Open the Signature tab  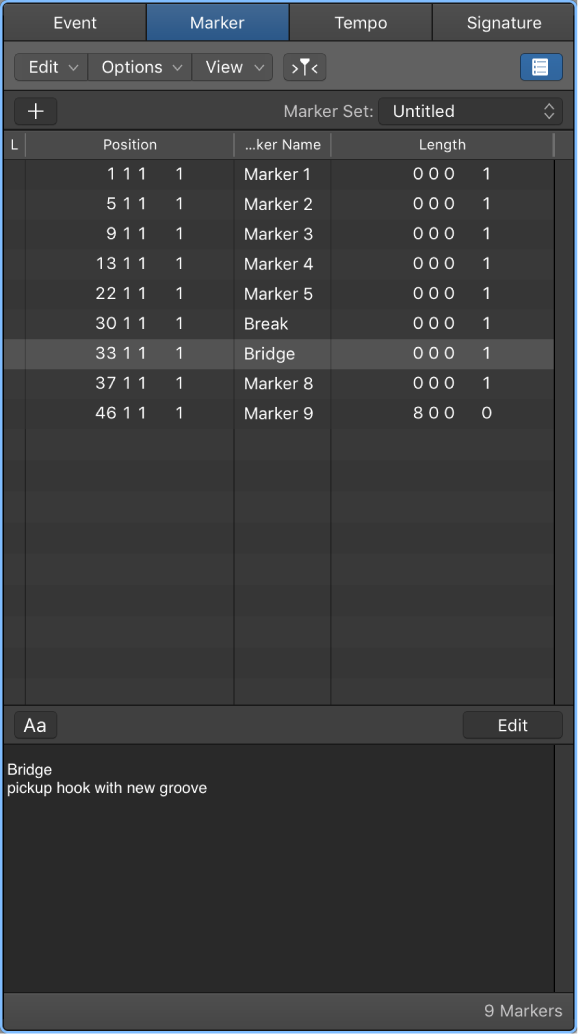click(503, 22)
